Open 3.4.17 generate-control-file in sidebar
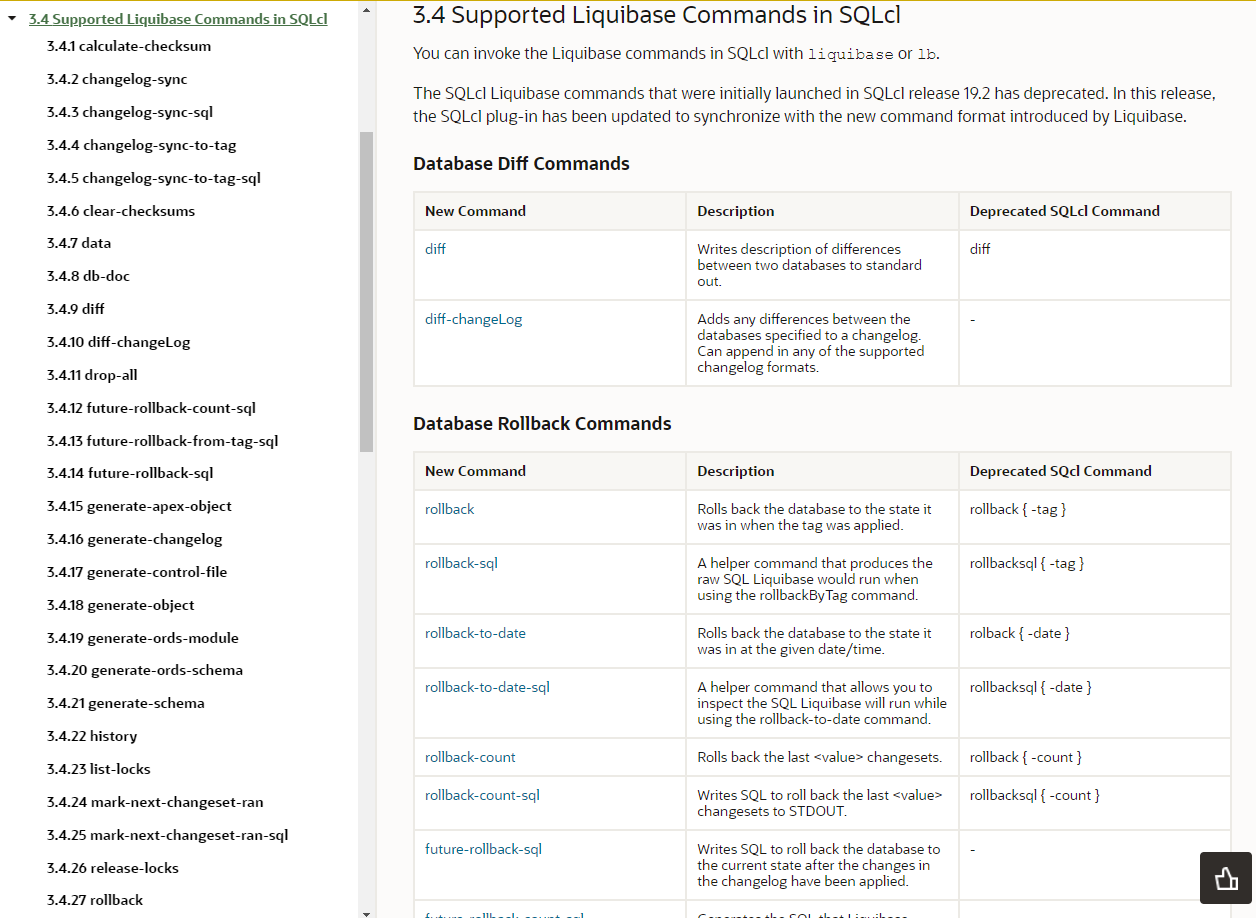 pos(137,572)
